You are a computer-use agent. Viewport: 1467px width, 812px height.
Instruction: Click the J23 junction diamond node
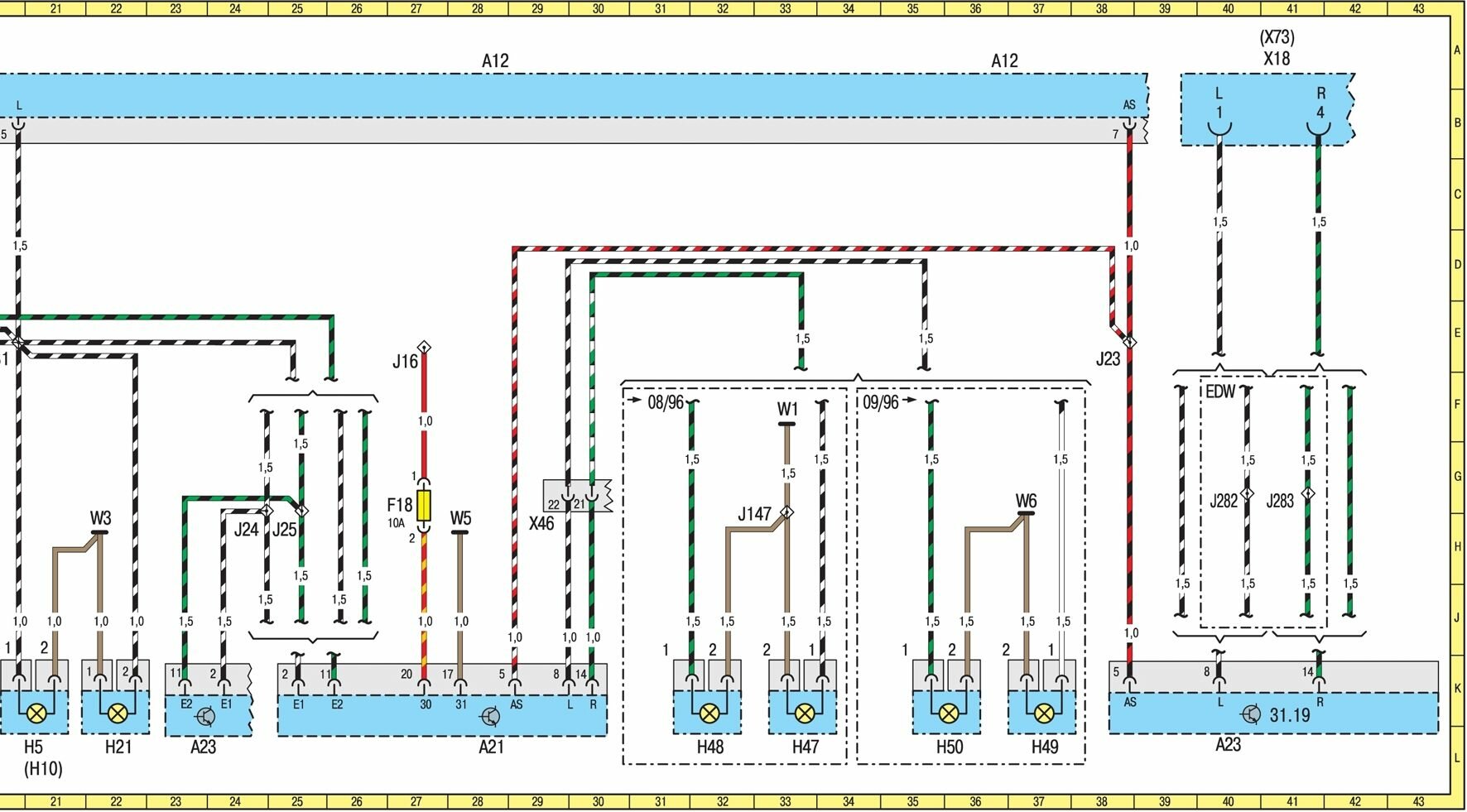pos(1129,341)
